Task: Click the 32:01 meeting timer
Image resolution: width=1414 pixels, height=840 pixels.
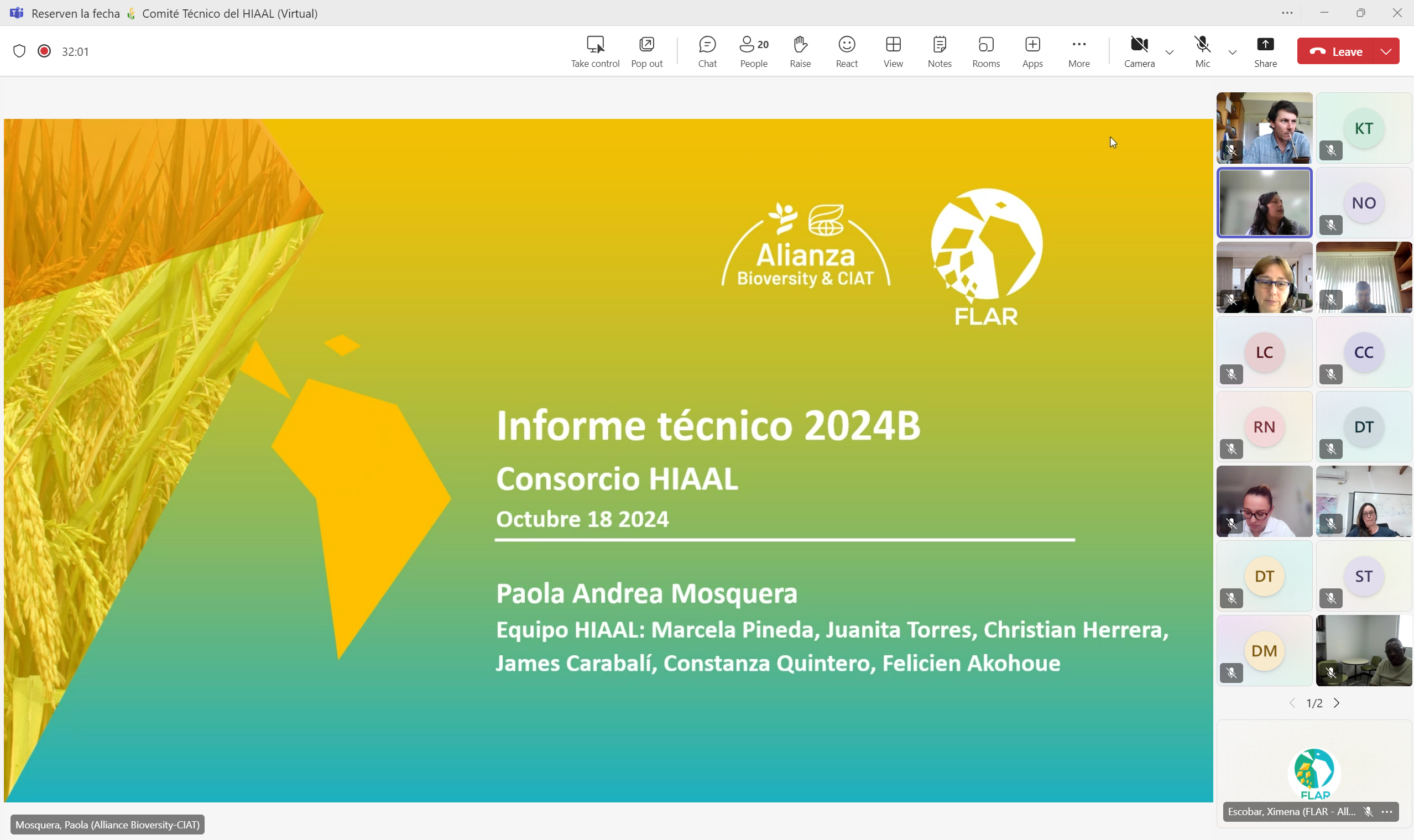Action: [x=75, y=51]
